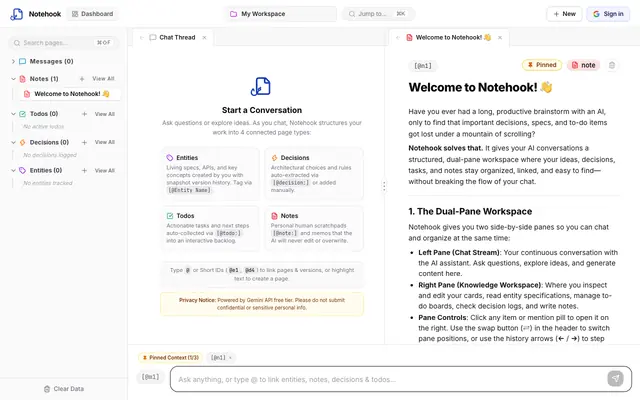Screen dimensions: 640x400
Task: Open Welcome to Notehook! note in sidebar
Action: pyautogui.click(x=70, y=94)
